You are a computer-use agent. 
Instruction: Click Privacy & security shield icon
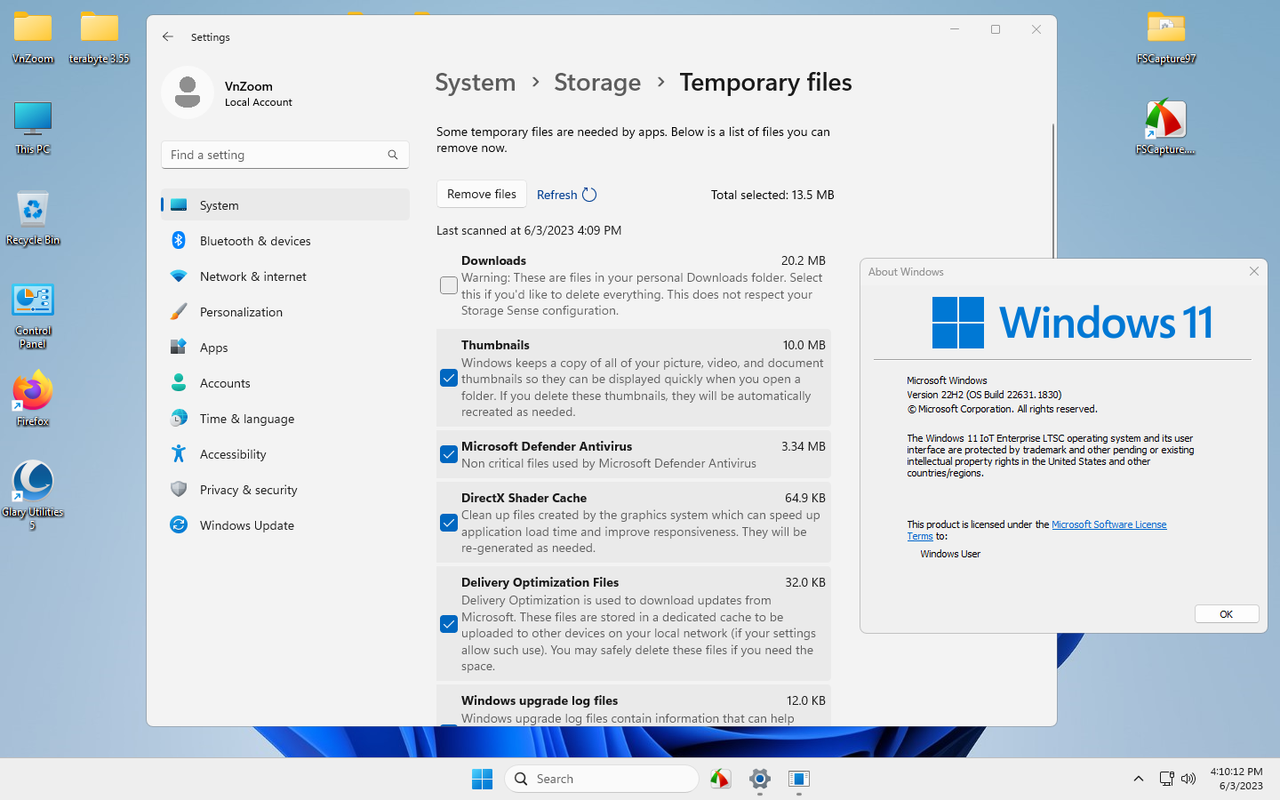(x=179, y=489)
